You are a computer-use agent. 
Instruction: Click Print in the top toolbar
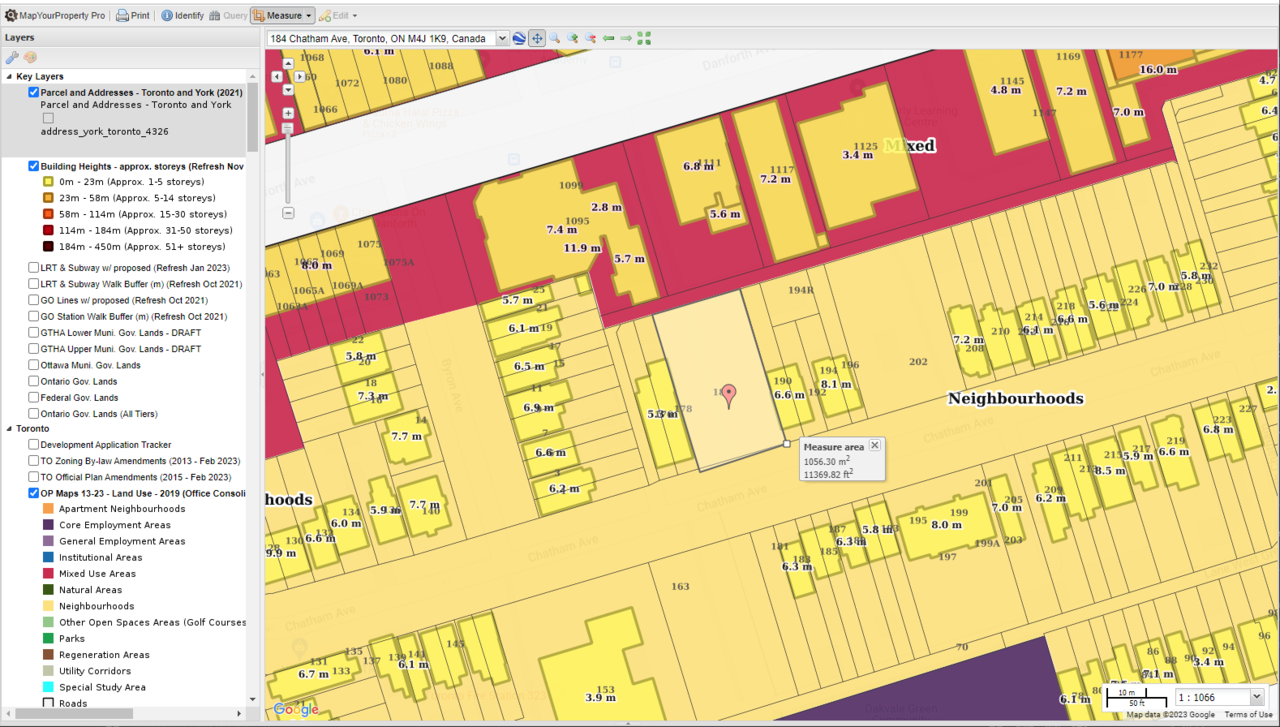coord(133,16)
